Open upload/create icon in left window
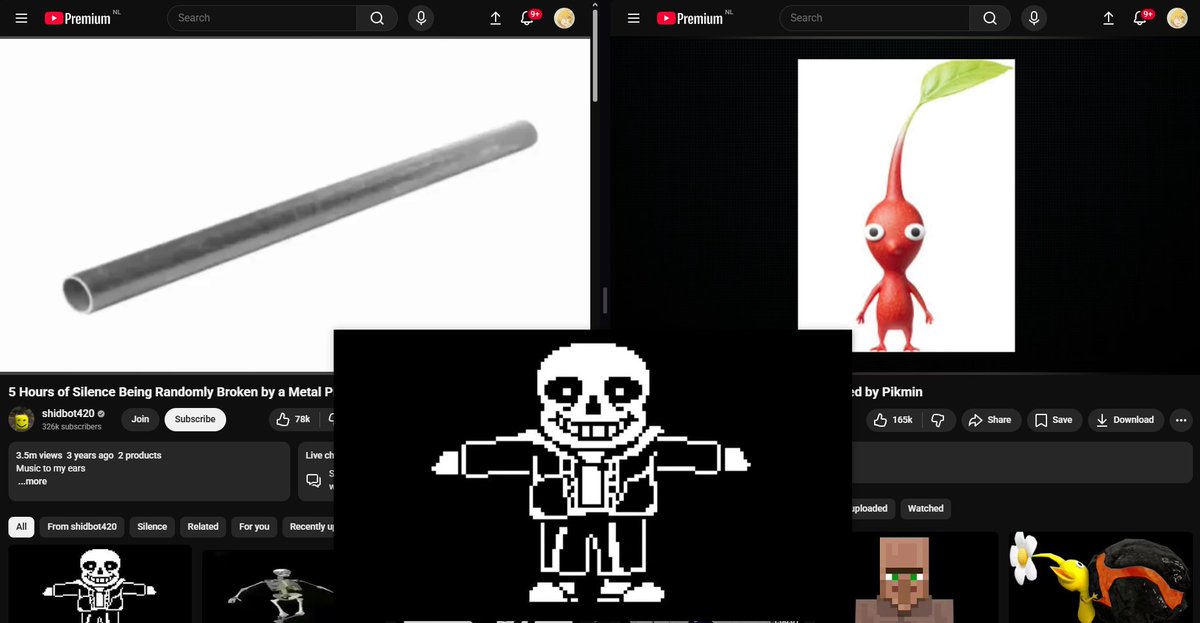Image resolution: width=1200 pixels, height=623 pixels. [496, 18]
